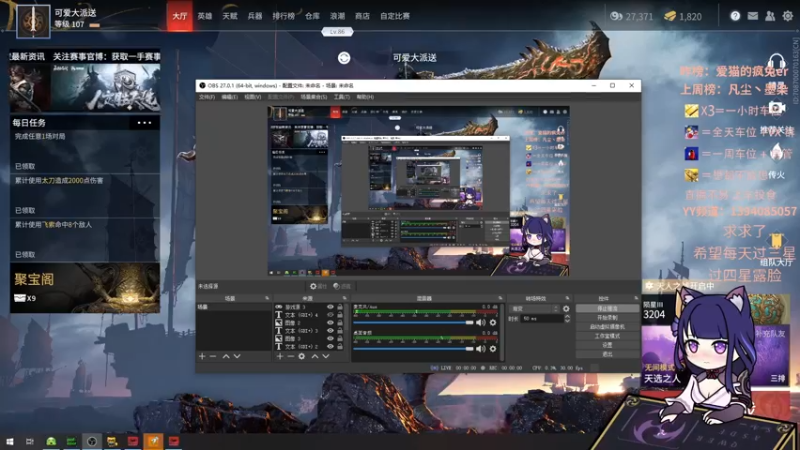800x450 pixels.
Task: Switch to the 英雄 tab in the game
Action: tap(205, 16)
